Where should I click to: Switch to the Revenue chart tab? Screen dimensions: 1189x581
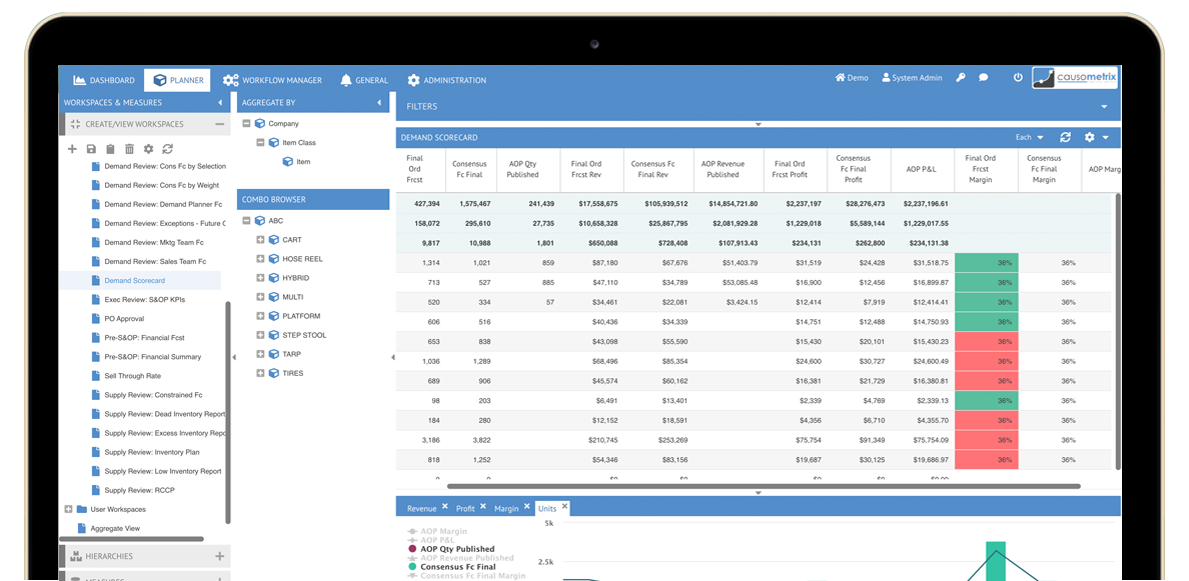(421, 507)
